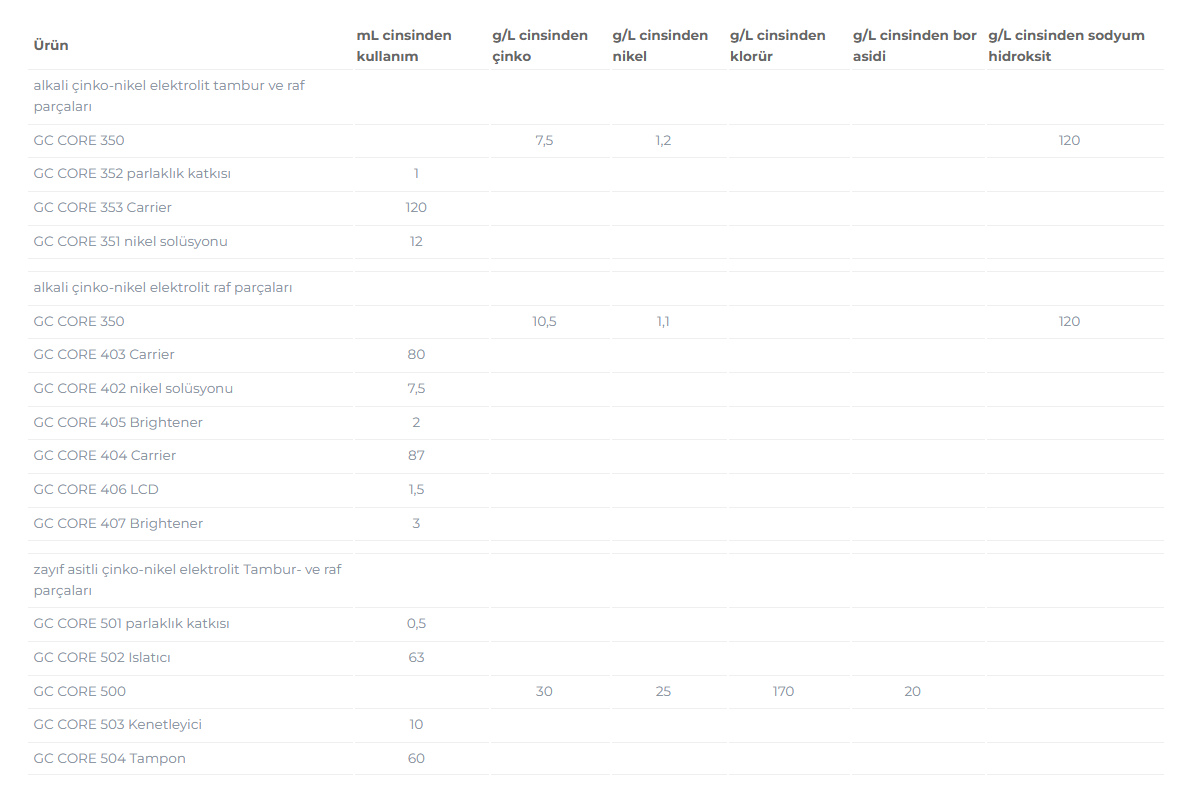This screenshot has height=807, width=1202.
Task: Select the klorür value 170 cell
Action: pyautogui.click(x=783, y=691)
